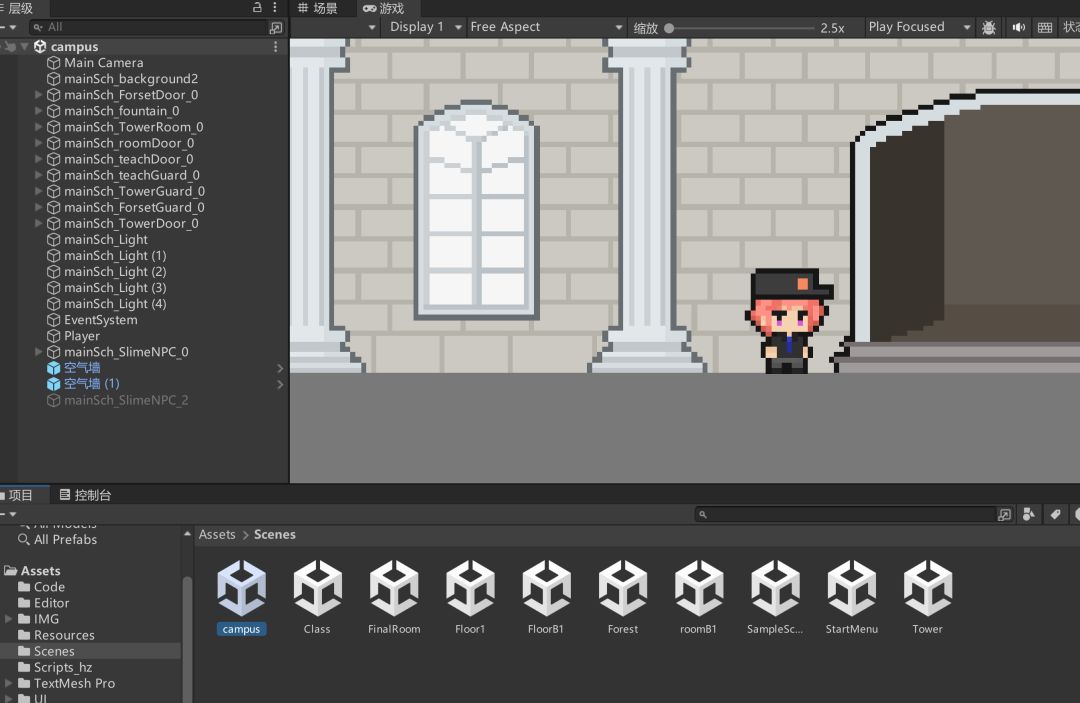1080x703 pixels.
Task: Open the Hierarchy panel three-dot menu
Action: tap(275, 8)
